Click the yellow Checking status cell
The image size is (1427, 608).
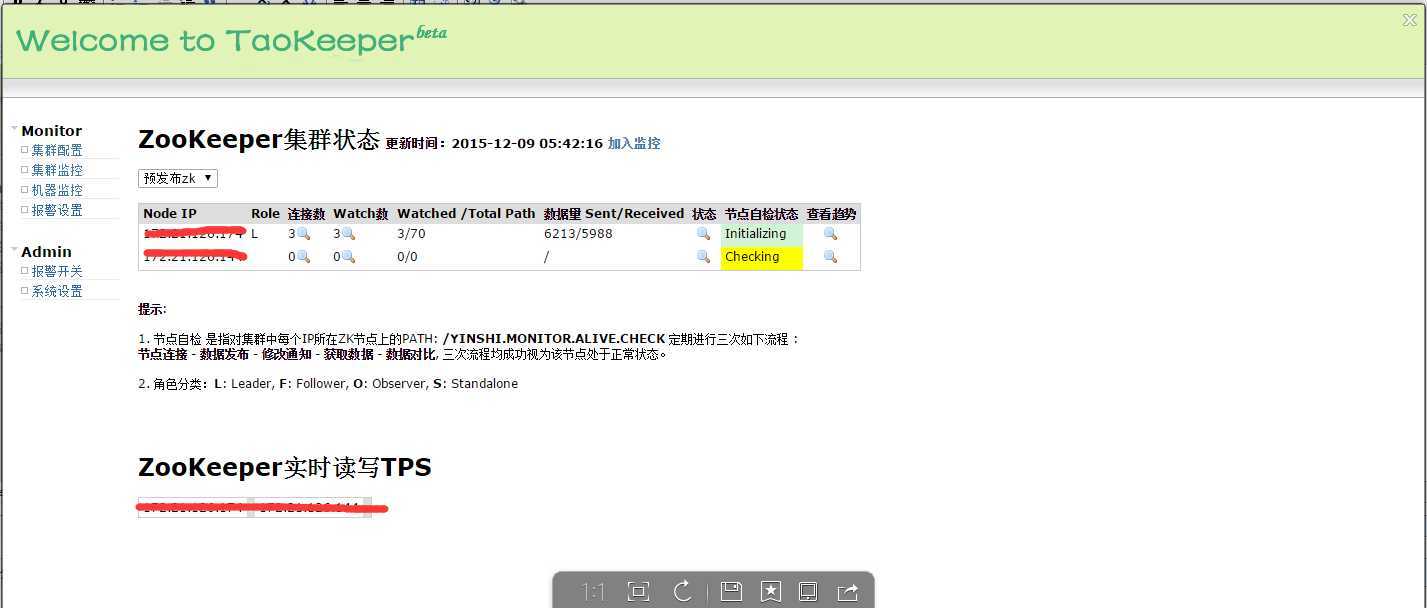(x=761, y=257)
